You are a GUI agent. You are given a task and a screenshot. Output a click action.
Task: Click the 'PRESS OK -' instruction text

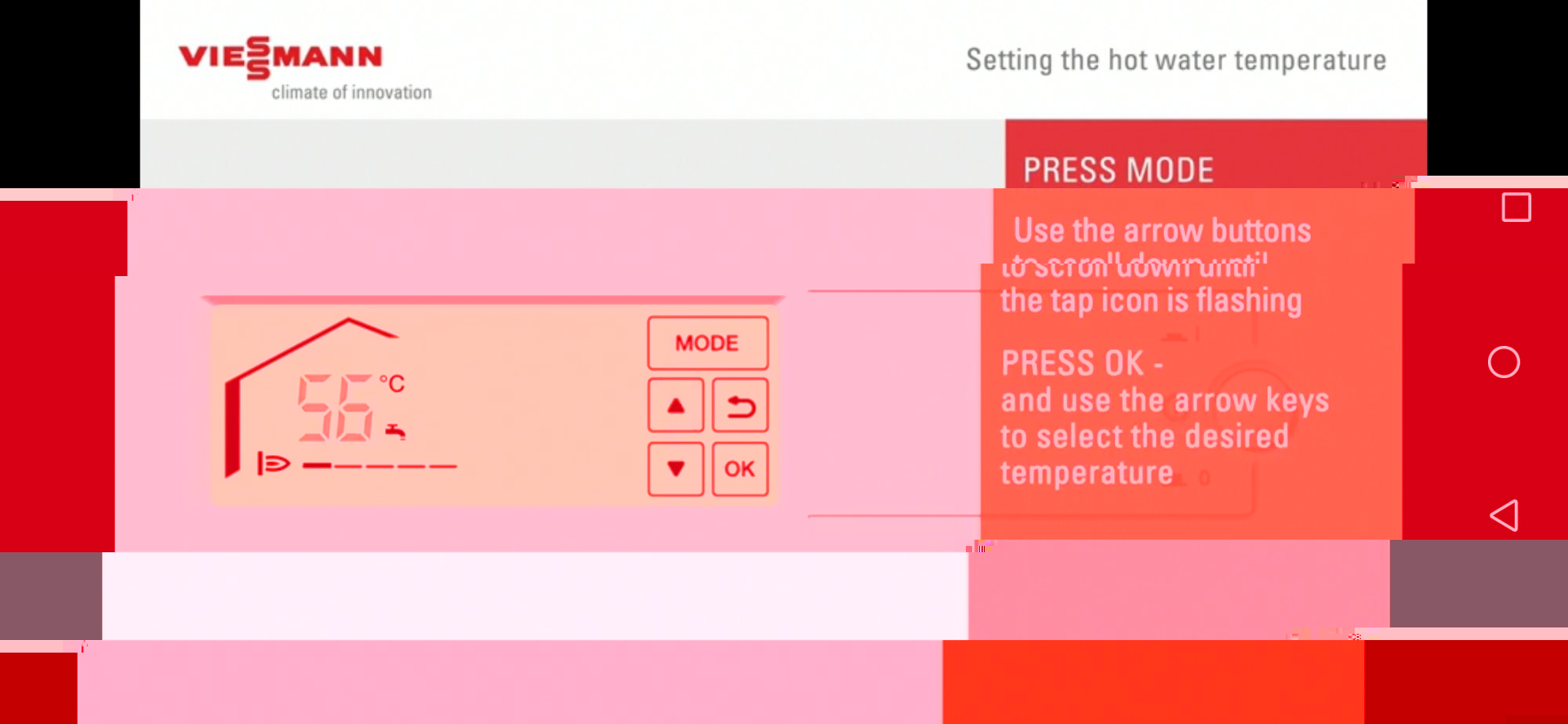click(x=1082, y=363)
